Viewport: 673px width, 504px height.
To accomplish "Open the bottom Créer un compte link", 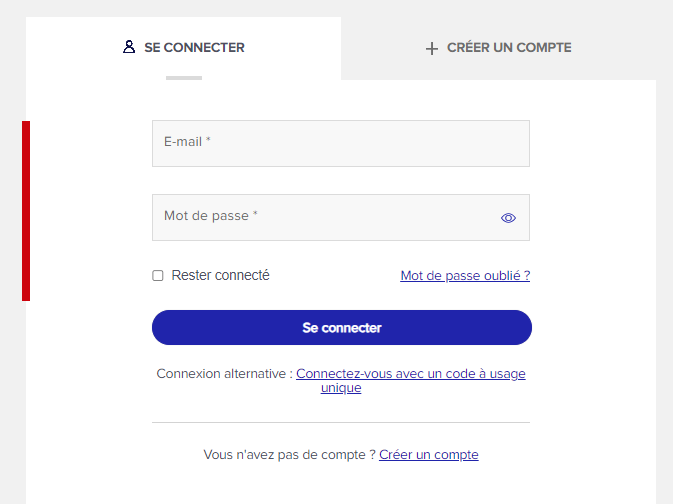I will tap(429, 455).
